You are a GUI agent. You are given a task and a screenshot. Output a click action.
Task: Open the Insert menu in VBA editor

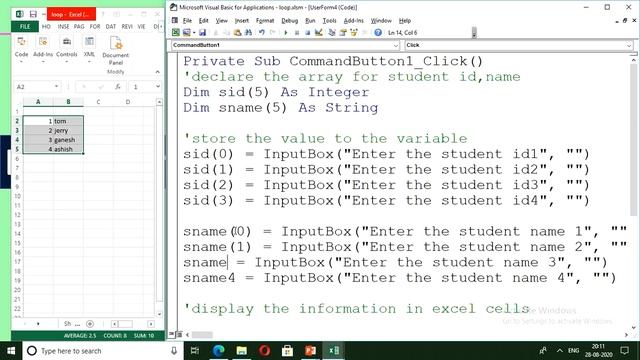(x=242, y=20)
